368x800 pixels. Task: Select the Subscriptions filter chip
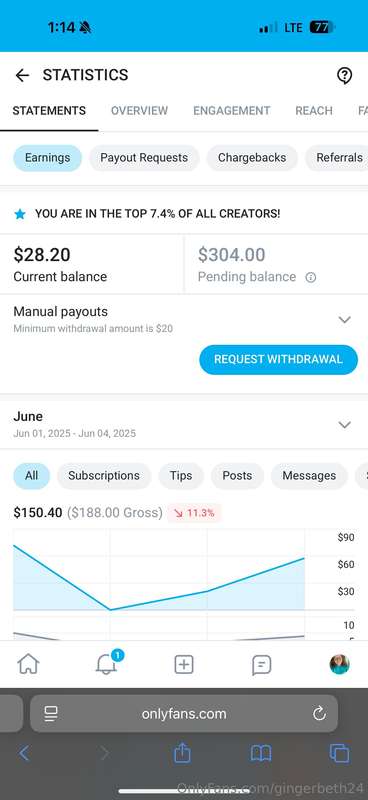tap(104, 476)
